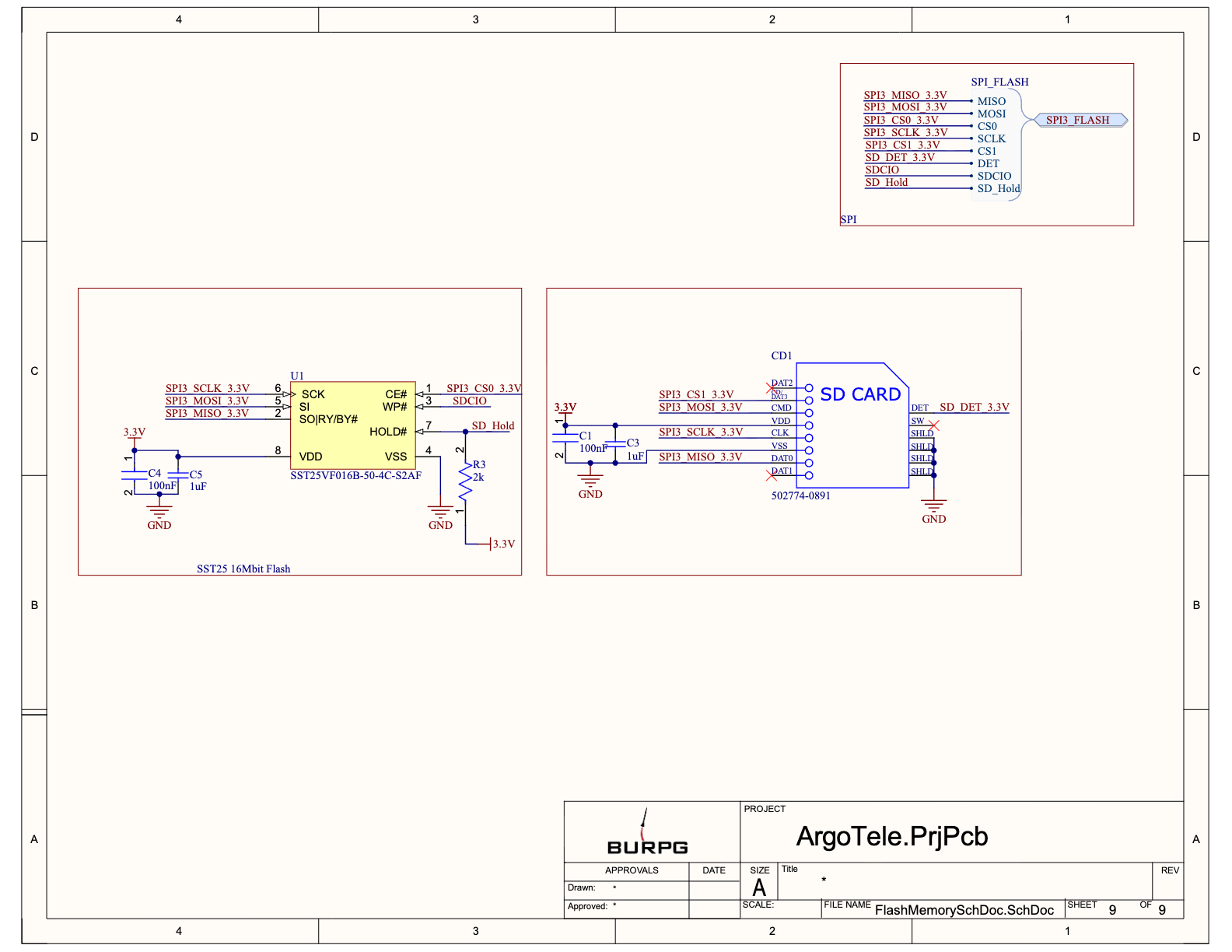Click the SD_Hold harness entry
Viewport: 1232px width, 952px height.
(x=999, y=188)
